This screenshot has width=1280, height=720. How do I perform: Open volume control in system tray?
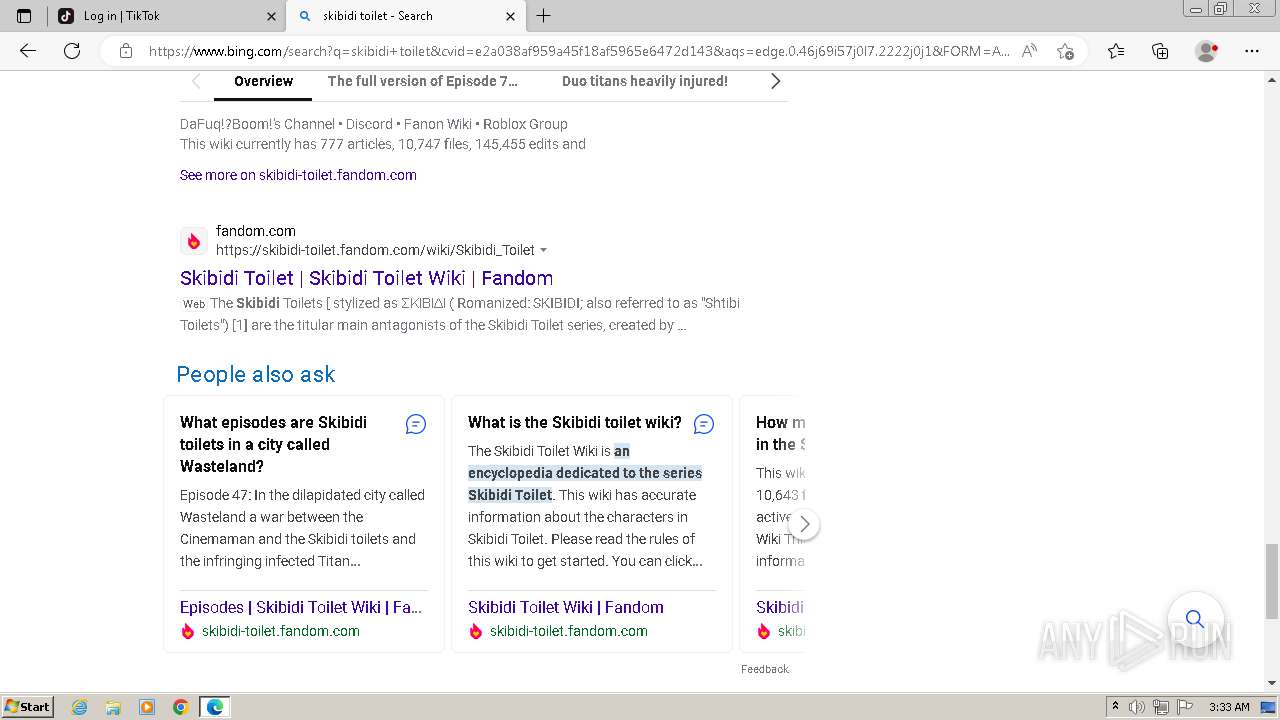(1137, 707)
